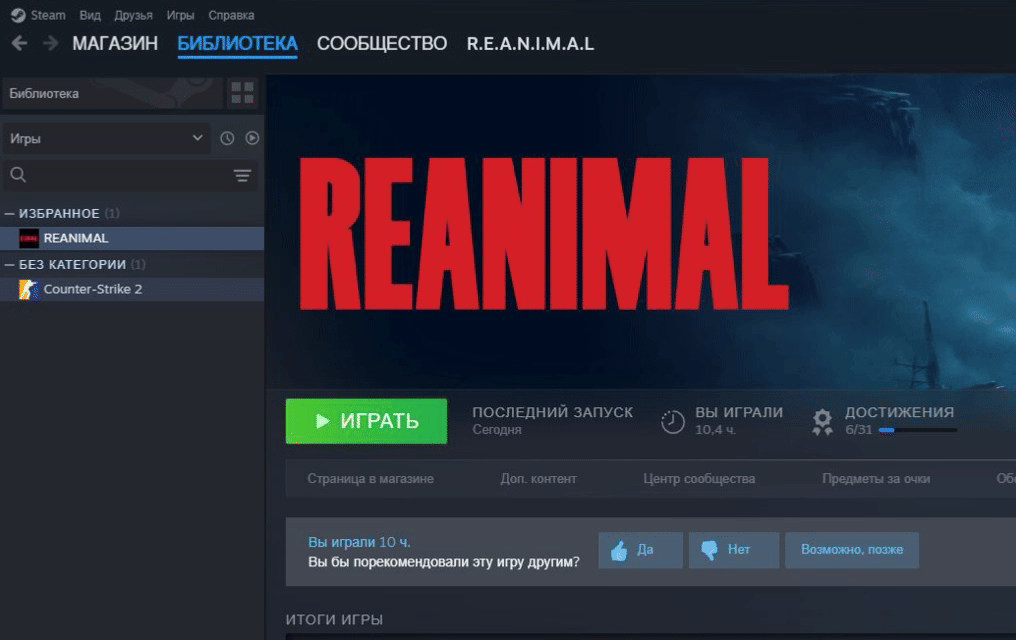Viewport: 1016px width, 640px height.
Task: Open the МАГАЗИН tab
Action: 115,43
